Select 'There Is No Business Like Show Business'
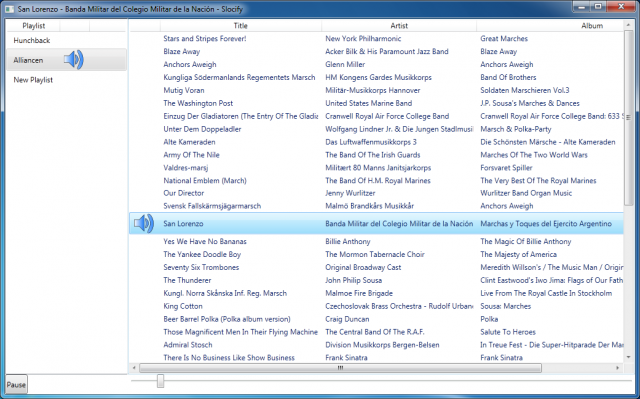 coord(229,358)
